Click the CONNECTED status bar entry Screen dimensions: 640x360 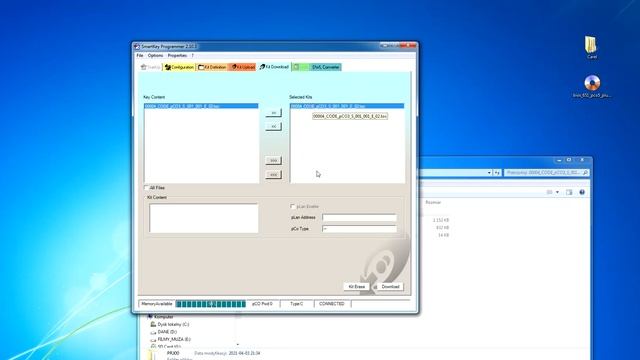click(332, 304)
